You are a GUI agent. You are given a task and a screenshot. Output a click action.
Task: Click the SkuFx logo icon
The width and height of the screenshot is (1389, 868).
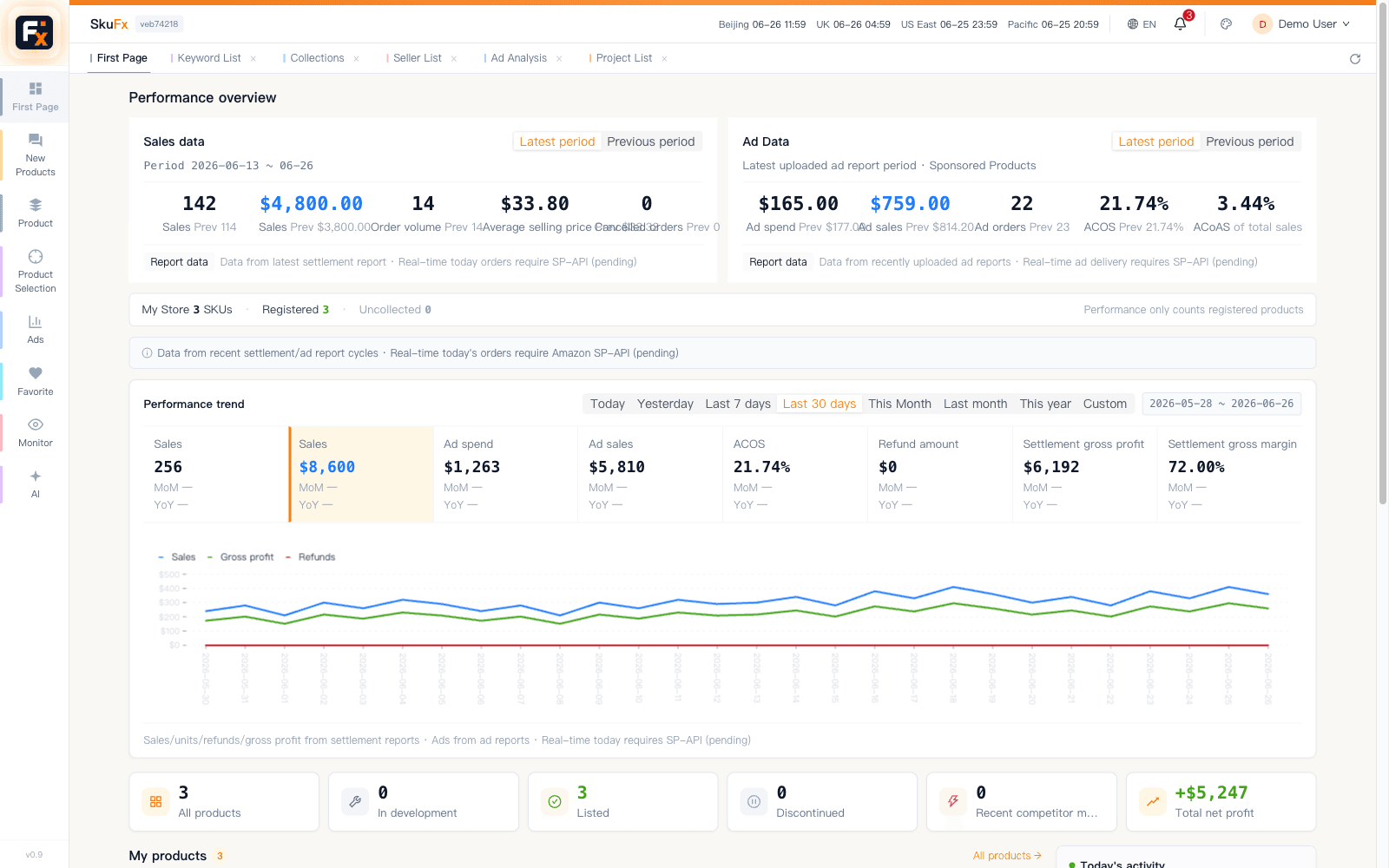pyautogui.click(x=34, y=33)
